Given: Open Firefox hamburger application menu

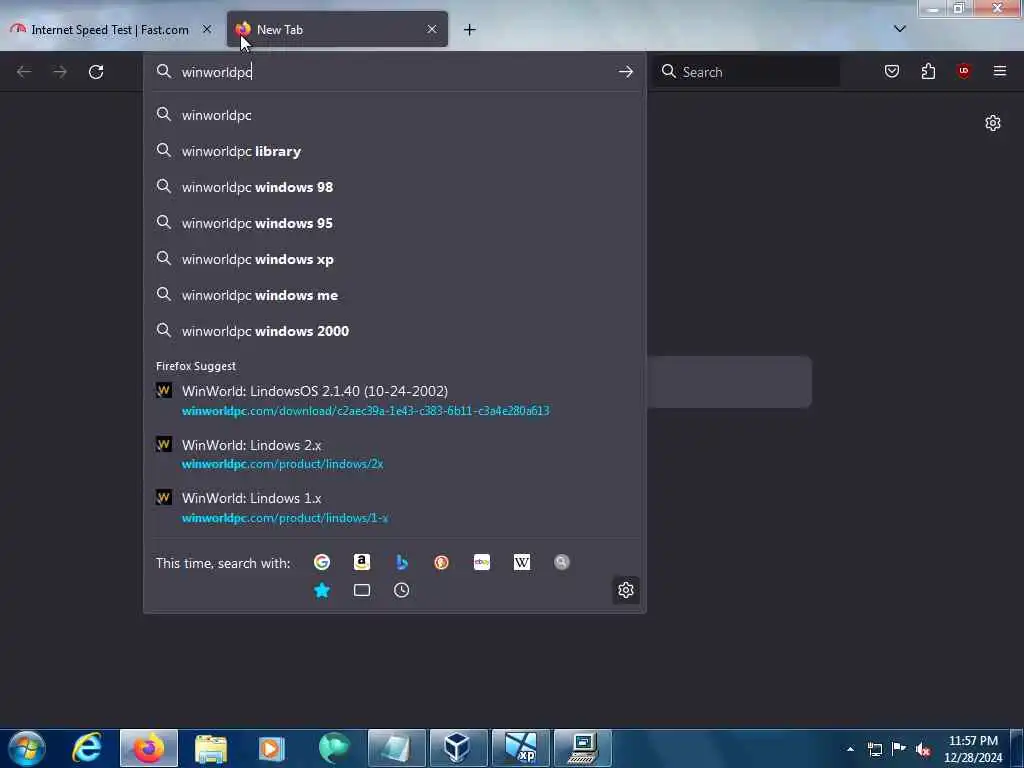Looking at the screenshot, I should (x=1000, y=72).
